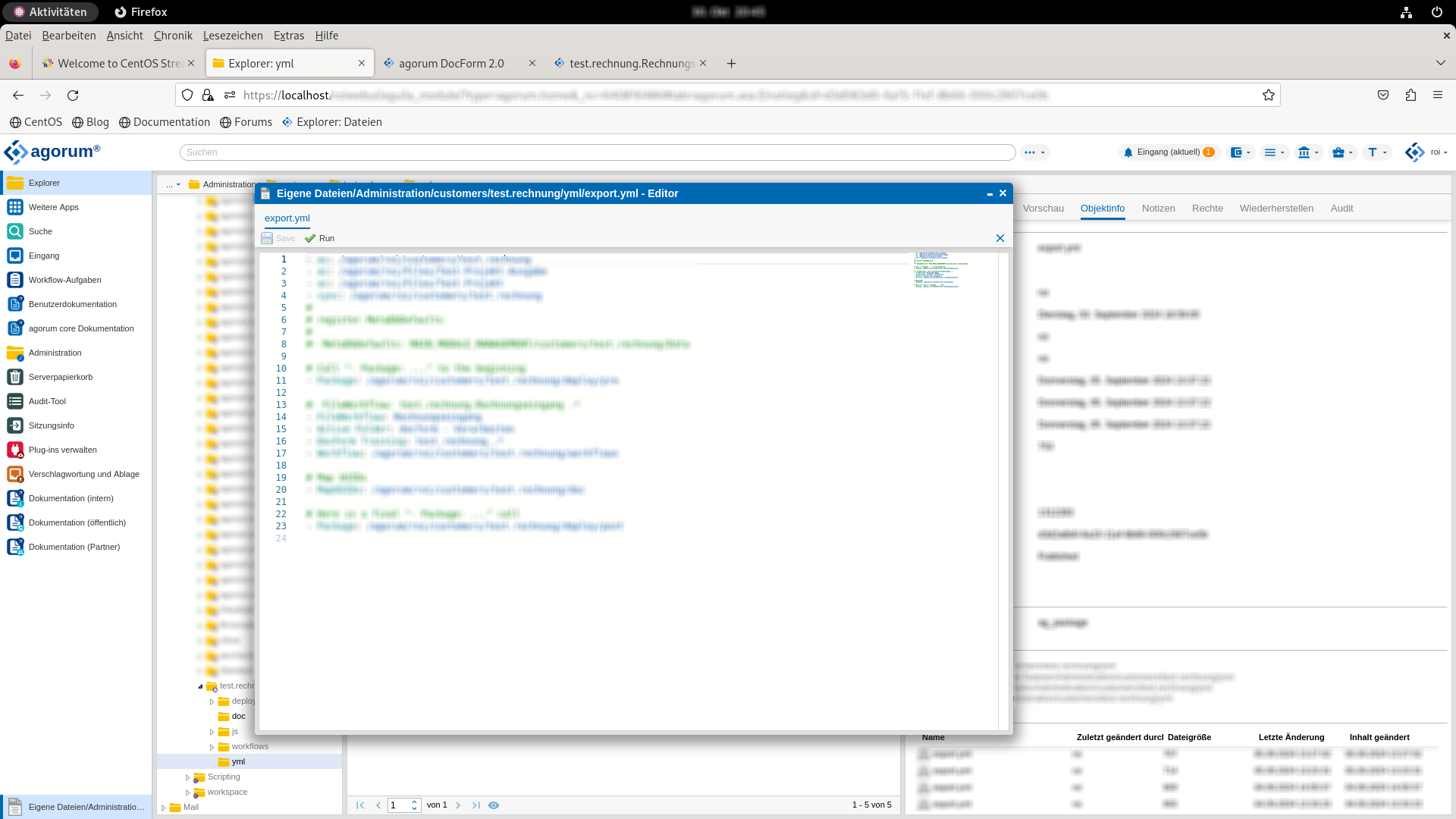The image size is (1456, 819).
Task: Open Dokumentation (Partner)
Action: click(76, 547)
